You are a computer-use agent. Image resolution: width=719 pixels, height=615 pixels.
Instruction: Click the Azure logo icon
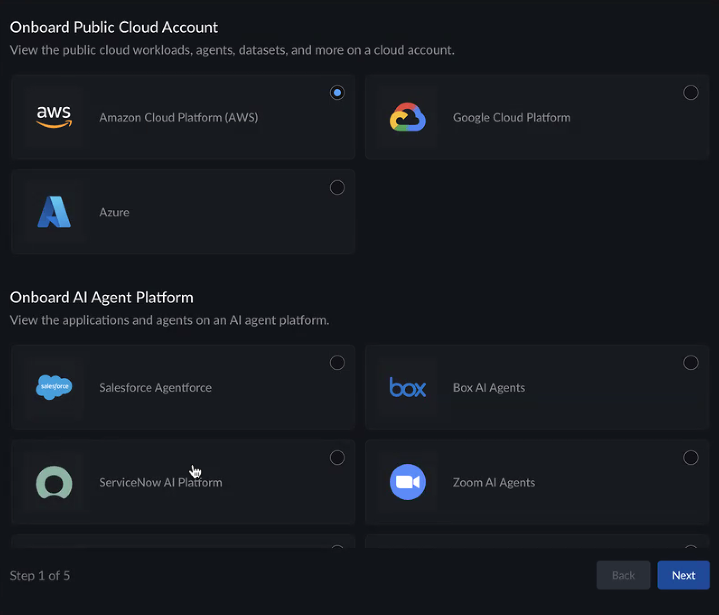pyautogui.click(x=54, y=212)
